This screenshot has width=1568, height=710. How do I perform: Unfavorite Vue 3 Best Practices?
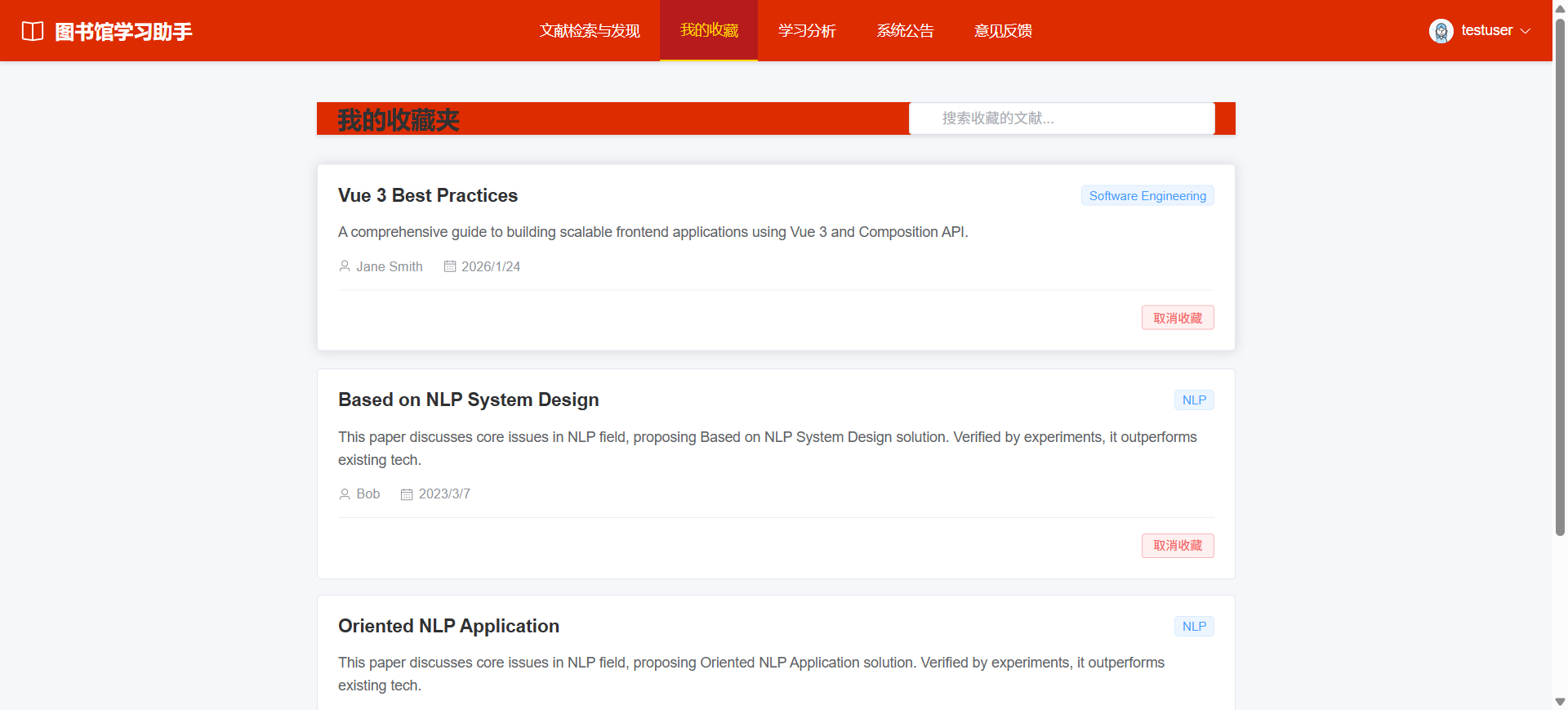[1178, 318]
